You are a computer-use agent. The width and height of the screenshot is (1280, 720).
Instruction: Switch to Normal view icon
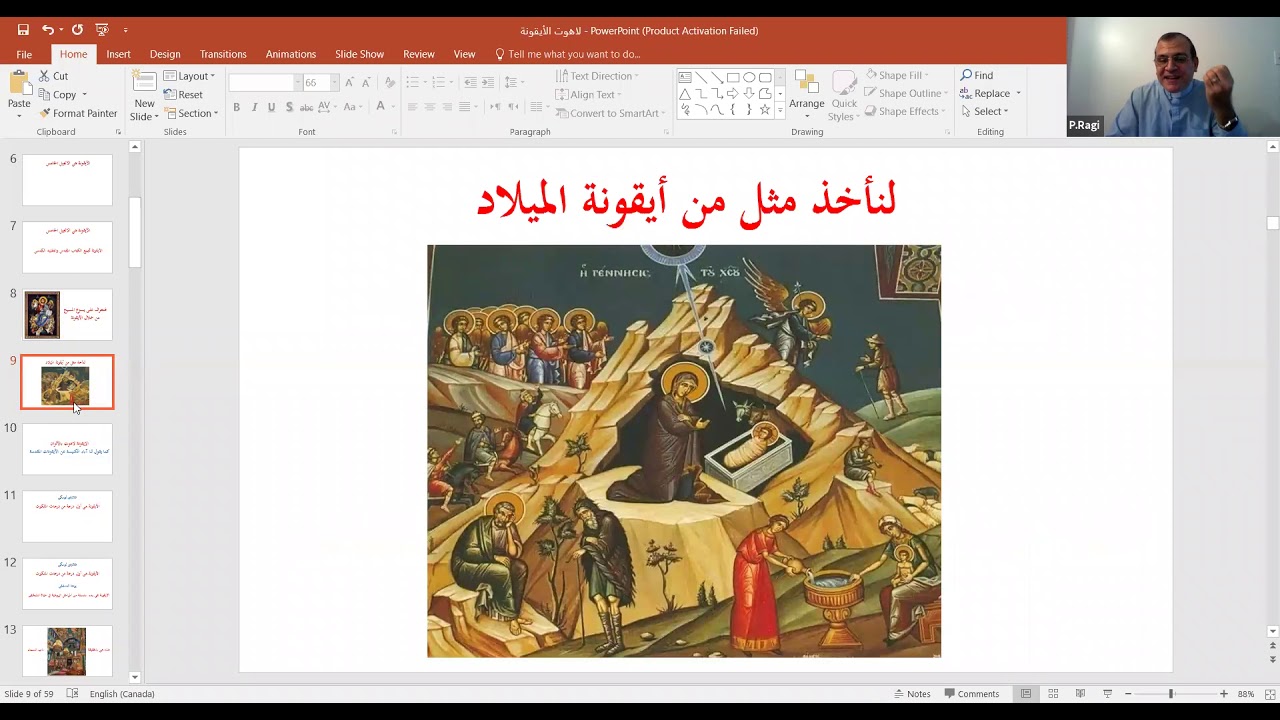point(1026,694)
